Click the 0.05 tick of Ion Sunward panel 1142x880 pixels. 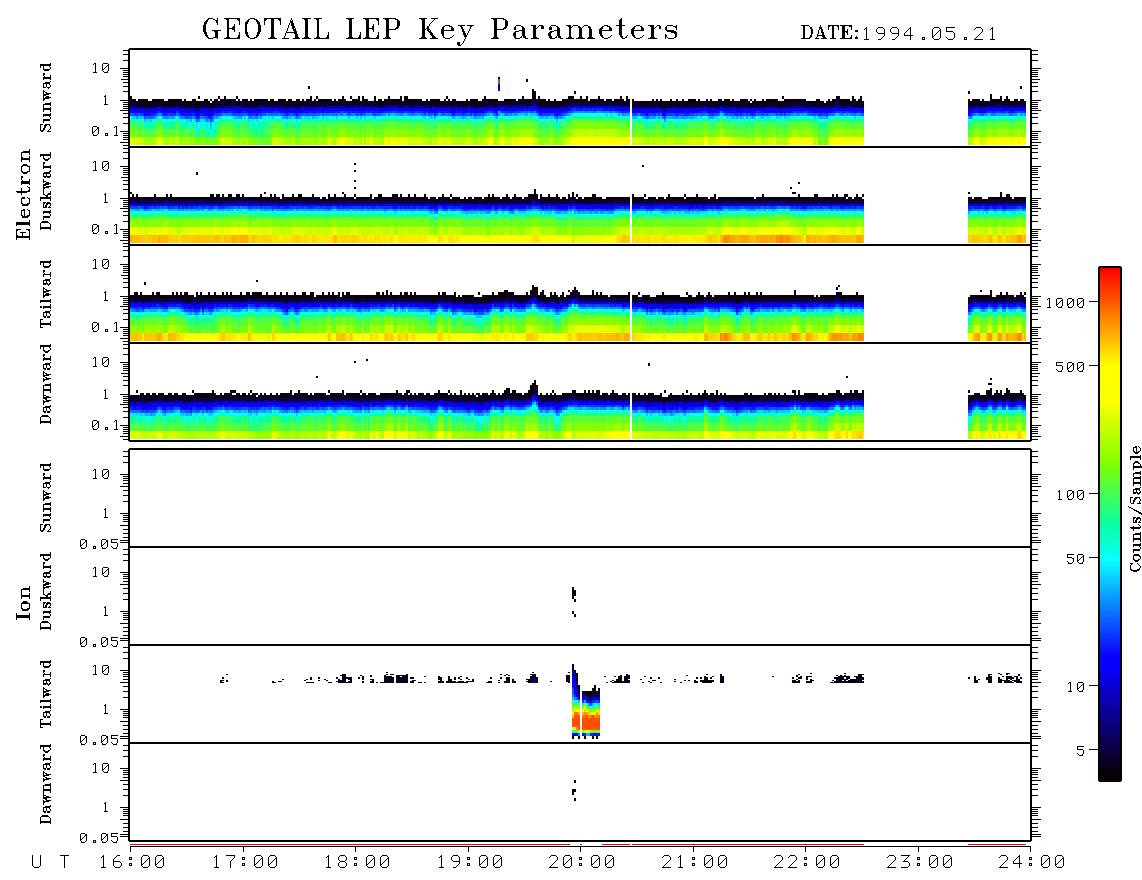[x=98, y=544]
